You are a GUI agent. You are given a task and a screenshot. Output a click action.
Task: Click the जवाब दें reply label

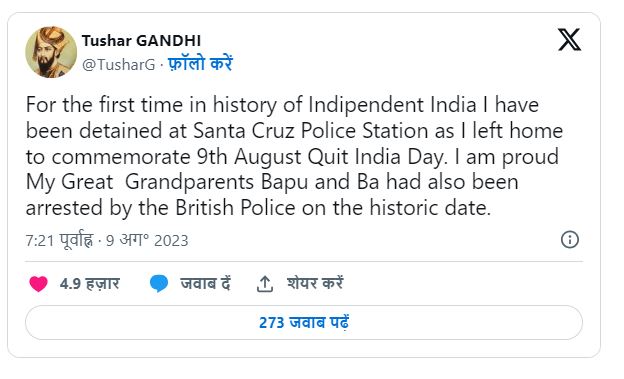tap(205, 284)
